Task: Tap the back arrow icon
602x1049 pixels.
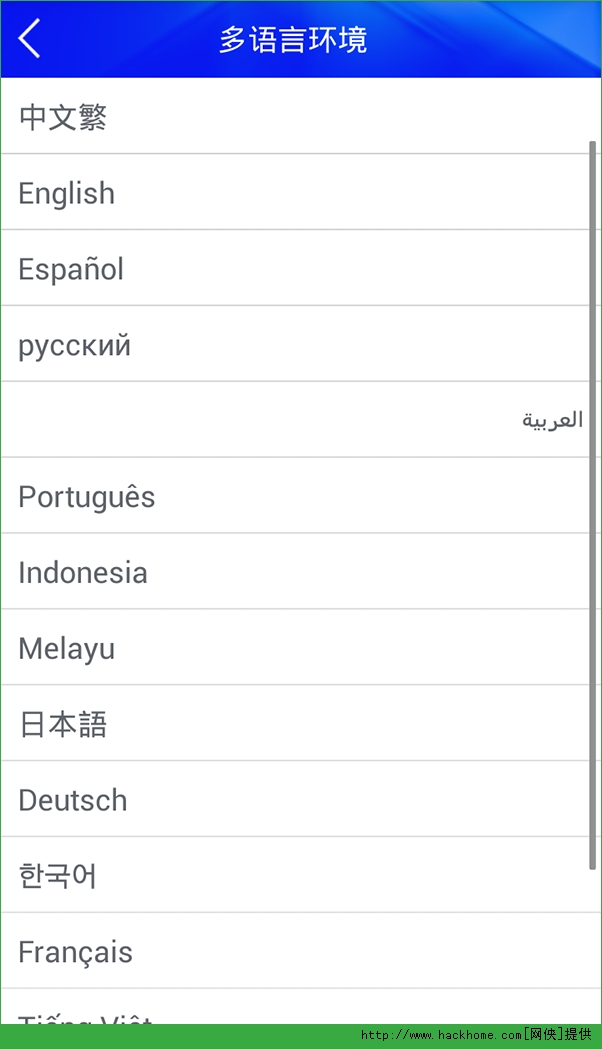Action: pyautogui.click(x=30, y=39)
